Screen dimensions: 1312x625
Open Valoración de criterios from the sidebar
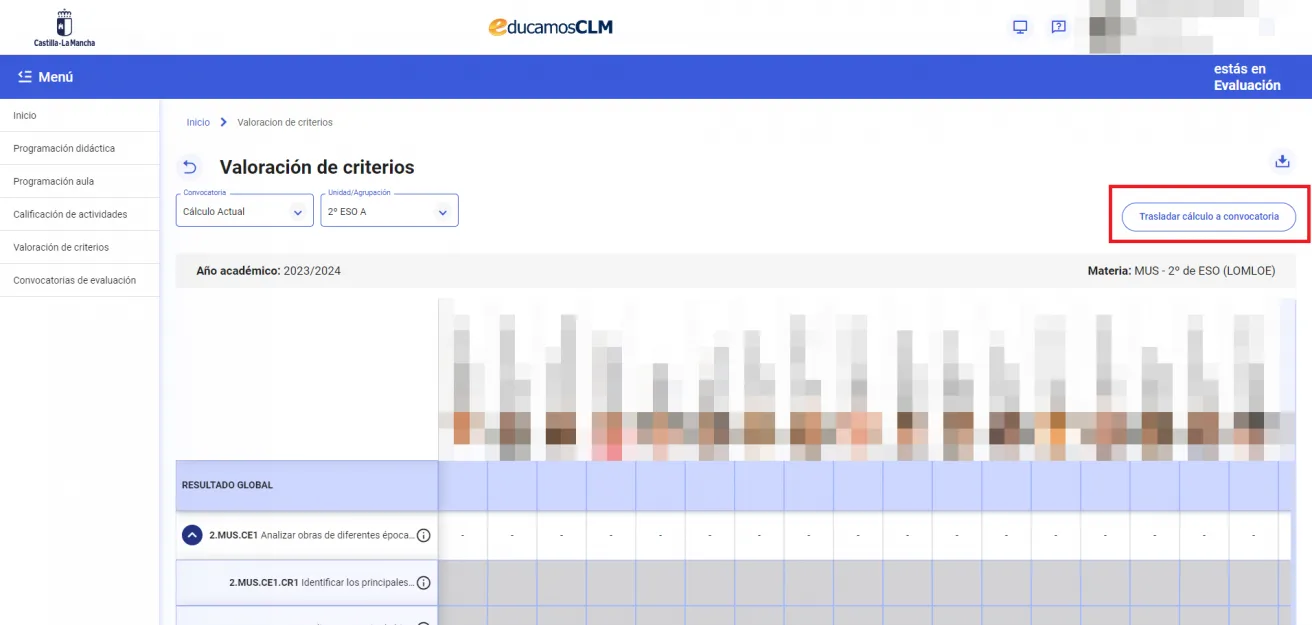60,247
